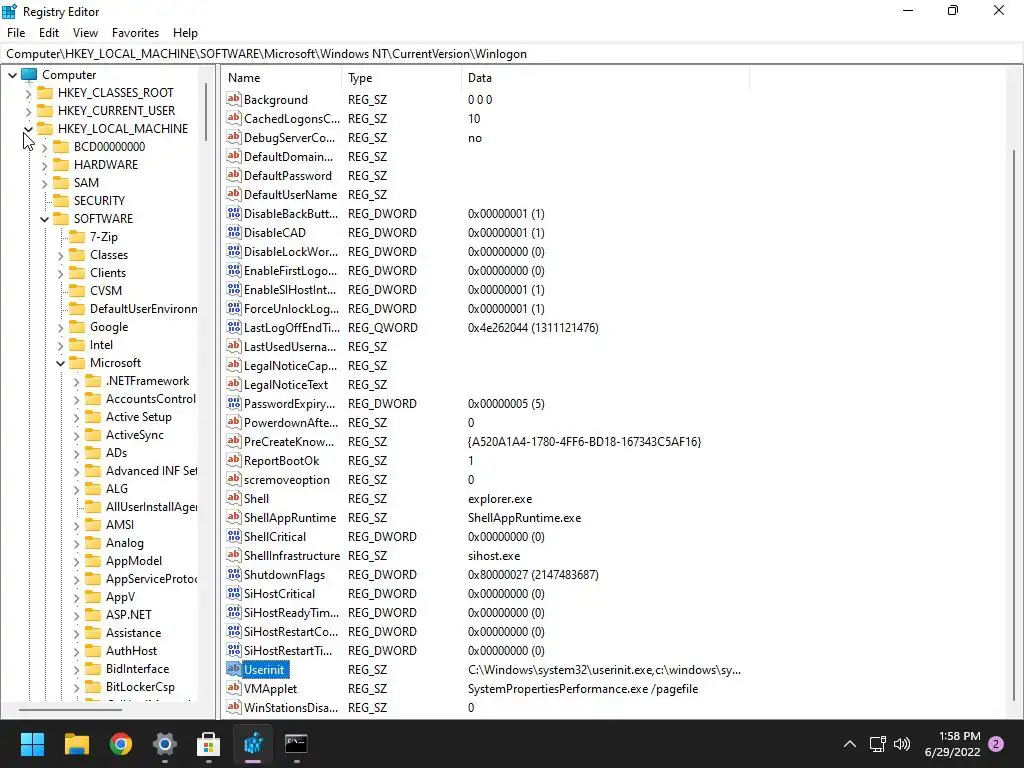1024x768 pixels.
Task: Click the LastLogOffEndTi QWORD value icon
Action: click(x=234, y=327)
